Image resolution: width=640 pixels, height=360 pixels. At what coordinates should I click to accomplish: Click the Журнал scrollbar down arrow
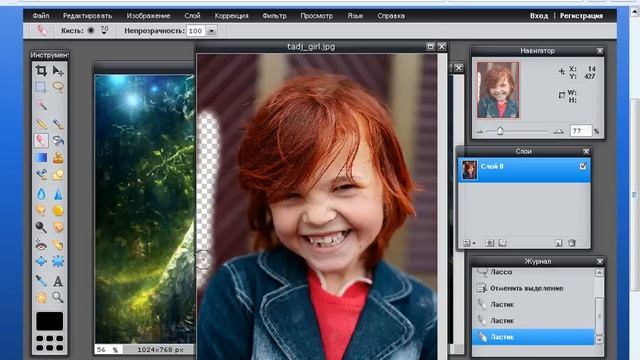click(x=599, y=340)
